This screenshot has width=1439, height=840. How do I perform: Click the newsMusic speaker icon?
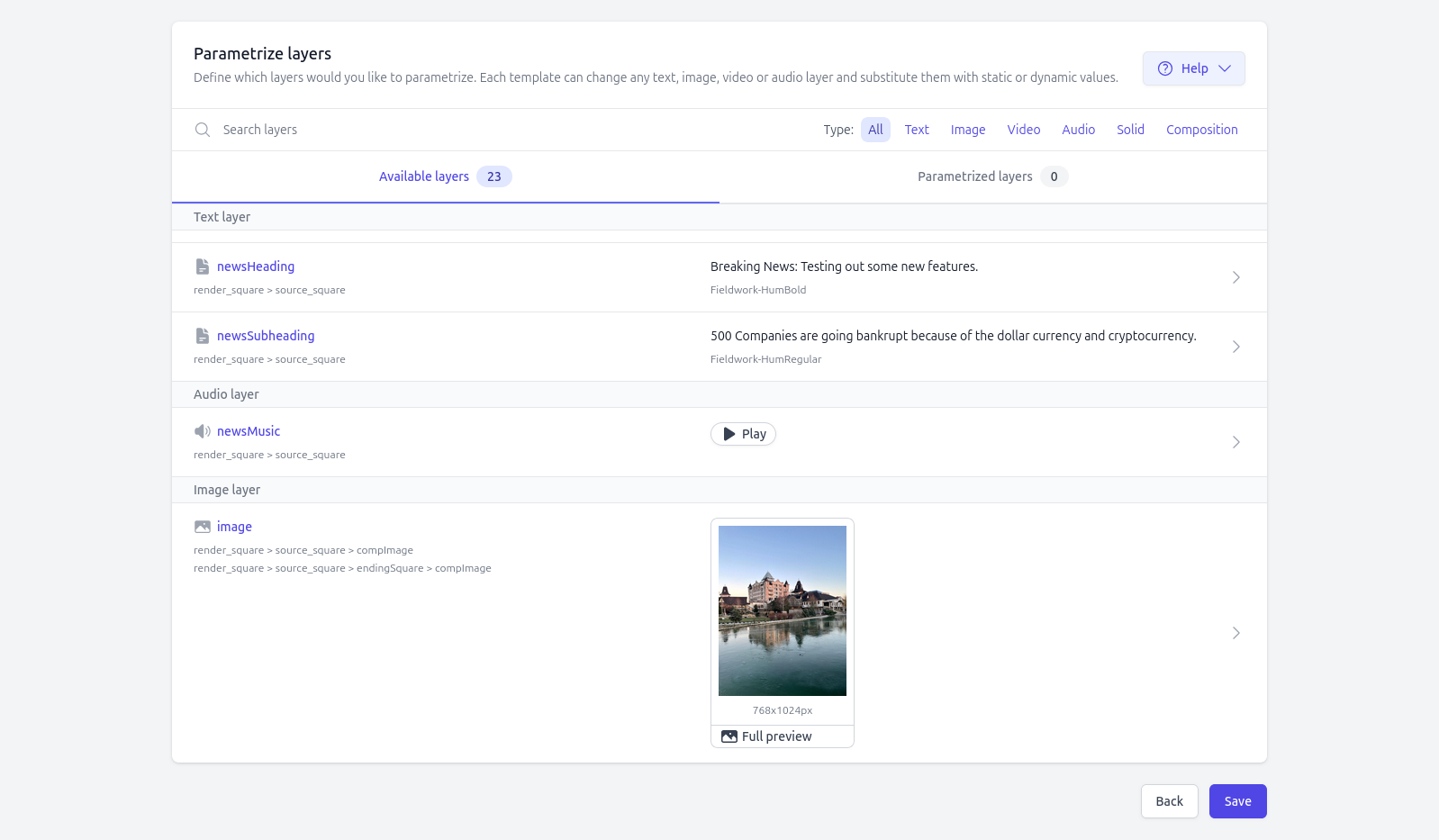pos(203,431)
